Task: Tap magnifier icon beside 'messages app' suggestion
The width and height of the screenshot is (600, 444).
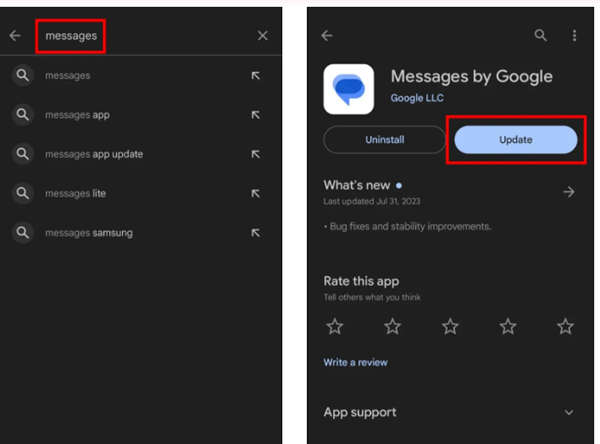Action: pos(23,114)
